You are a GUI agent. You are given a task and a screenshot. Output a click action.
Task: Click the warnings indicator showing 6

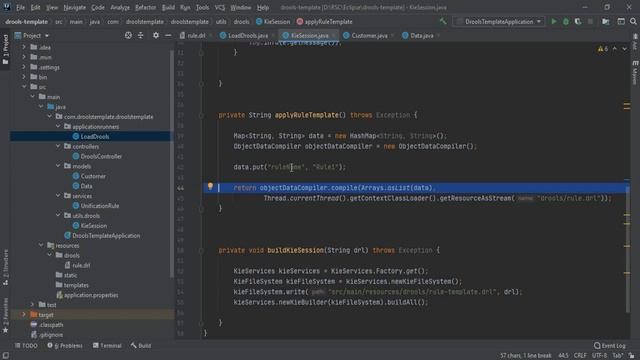tap(603, 49)
